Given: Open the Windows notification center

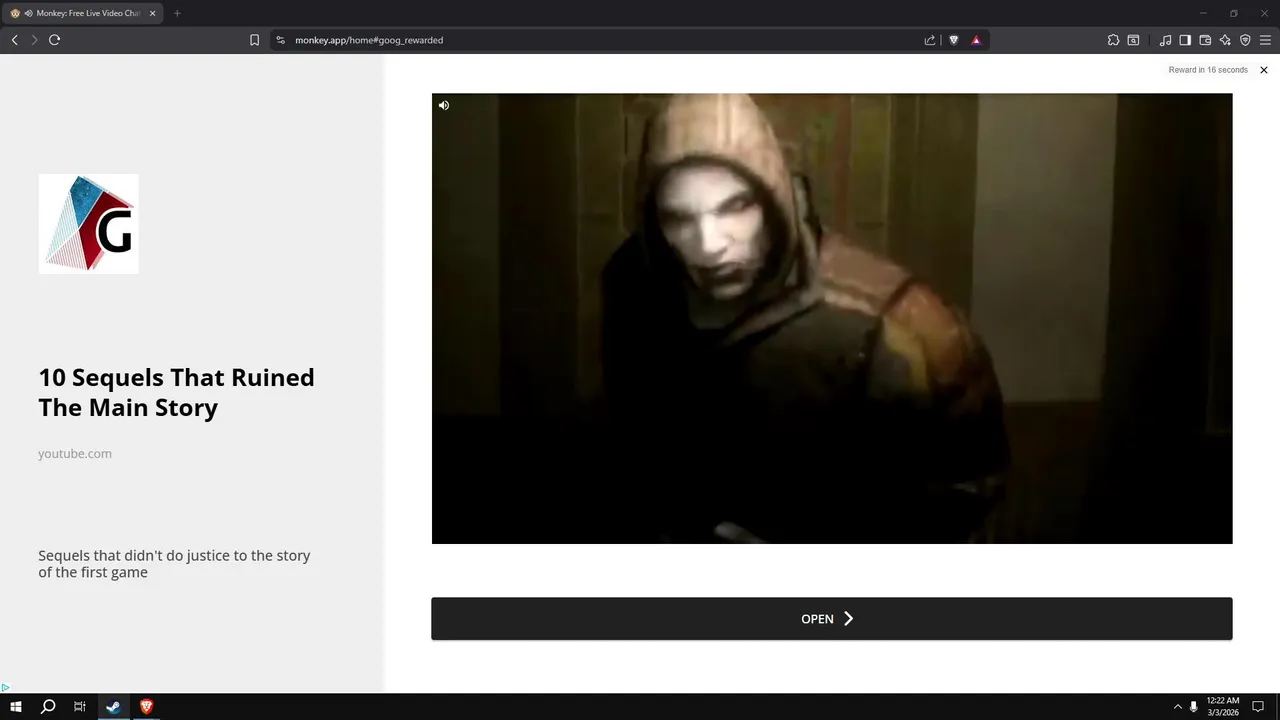Looking at the screenshot, I should 1258,707.
